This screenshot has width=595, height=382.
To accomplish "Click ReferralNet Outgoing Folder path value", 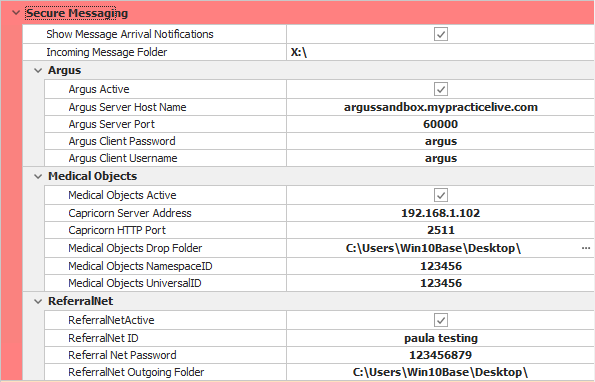I will (x=441, y=372).
